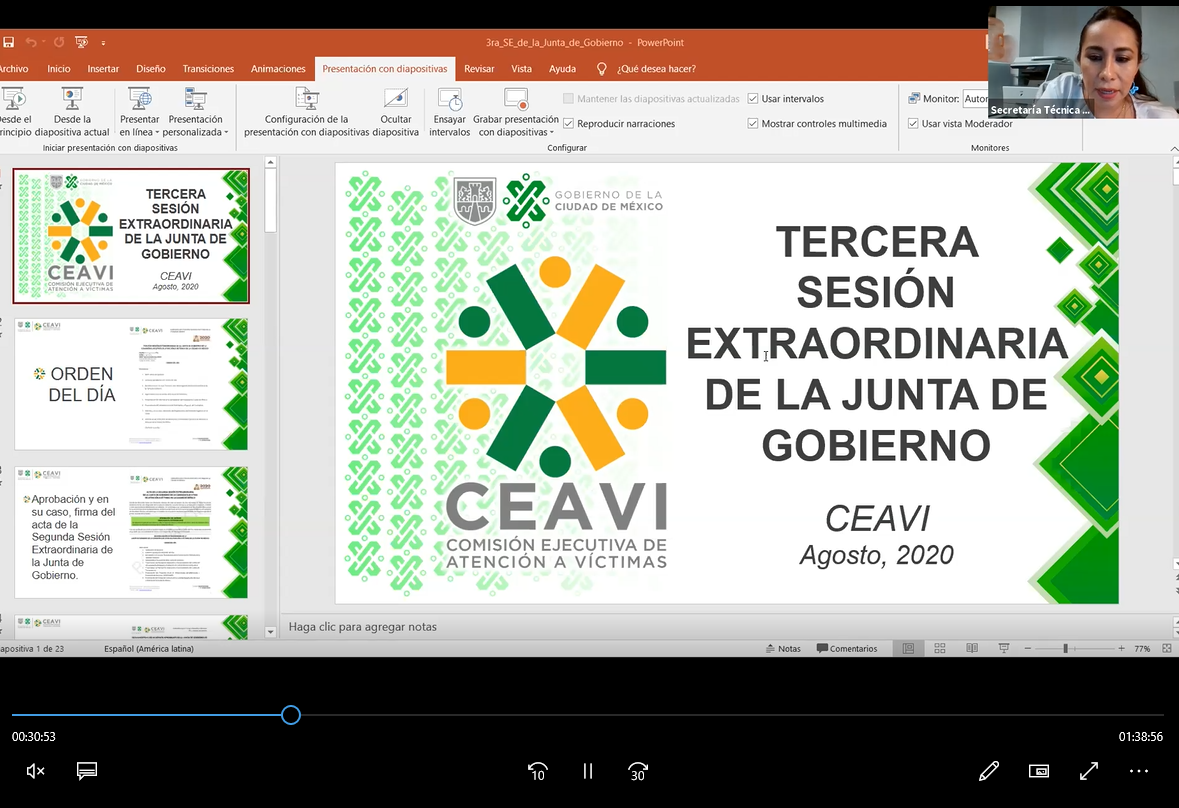Switch to Diseño tab

click(x=150, y=68)
